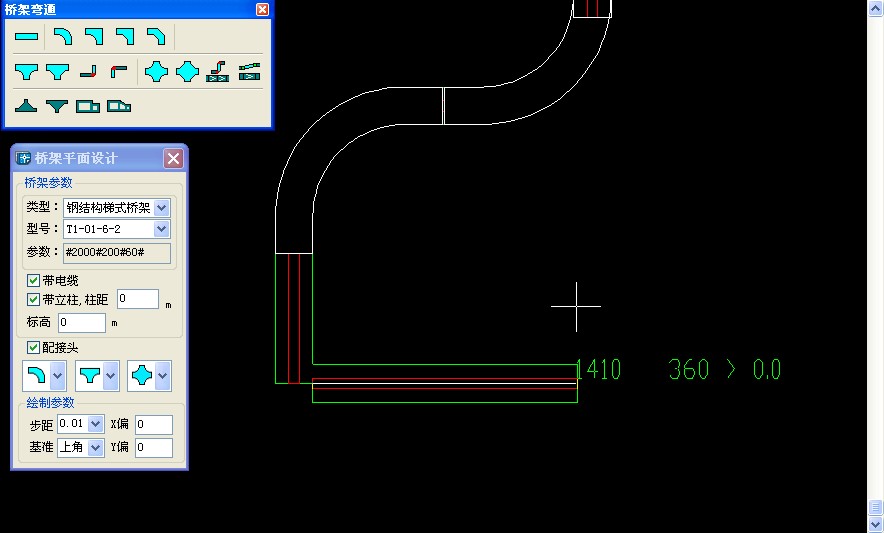Screen dimensions: 884x533
Task: Click the 标高 elevation input field
Action: coord(81,323)
